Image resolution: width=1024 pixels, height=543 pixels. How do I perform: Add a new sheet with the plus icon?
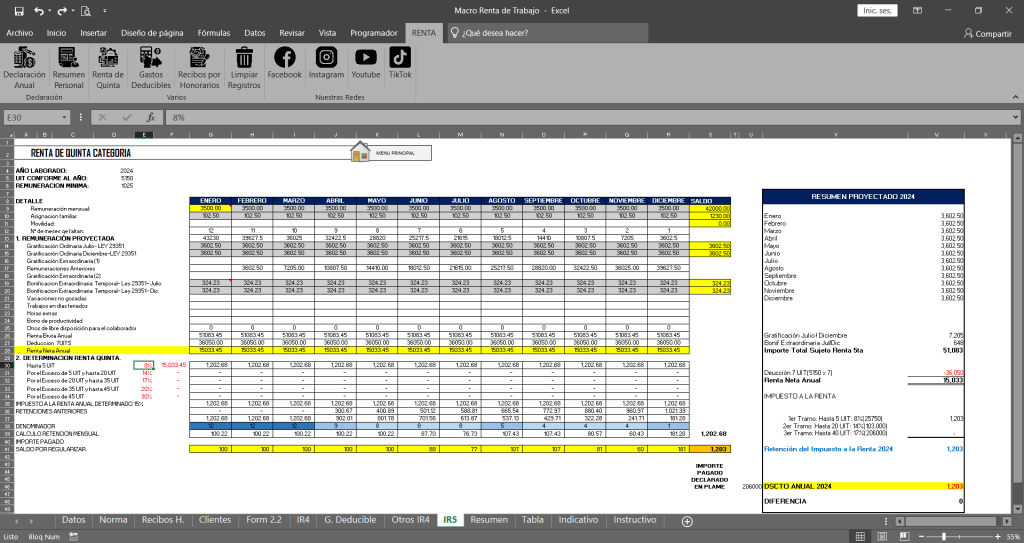coord(687,521)
